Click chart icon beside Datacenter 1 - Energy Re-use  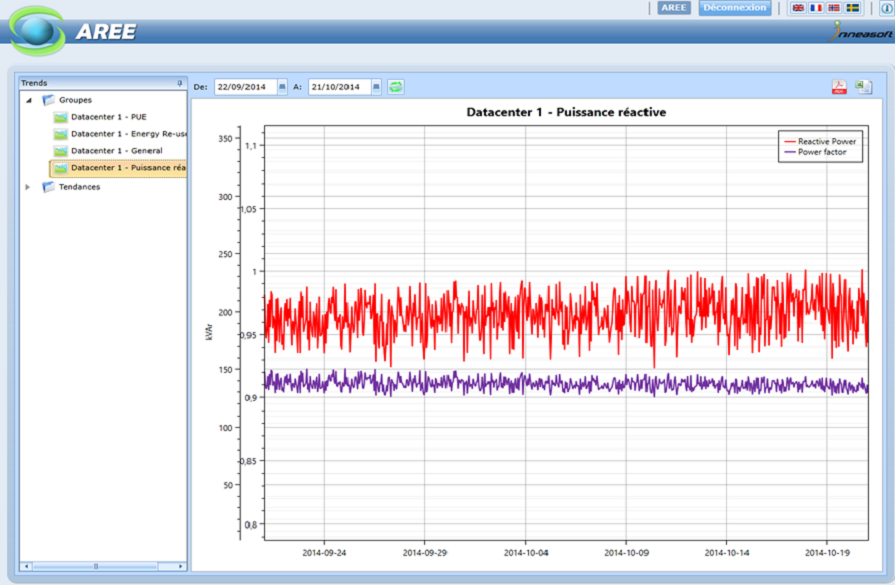[61, 134]
